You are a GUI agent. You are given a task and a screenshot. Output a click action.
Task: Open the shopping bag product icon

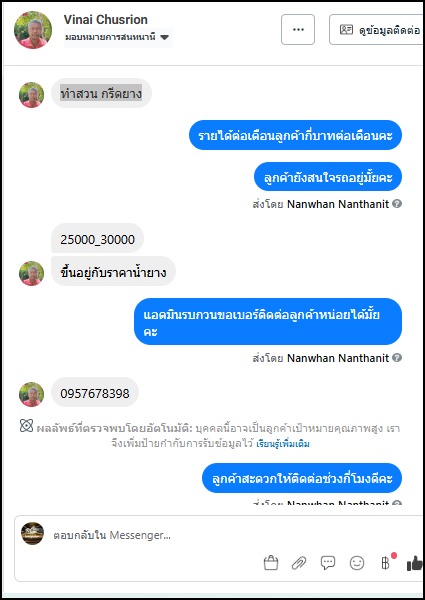click(x=271, y=563)
